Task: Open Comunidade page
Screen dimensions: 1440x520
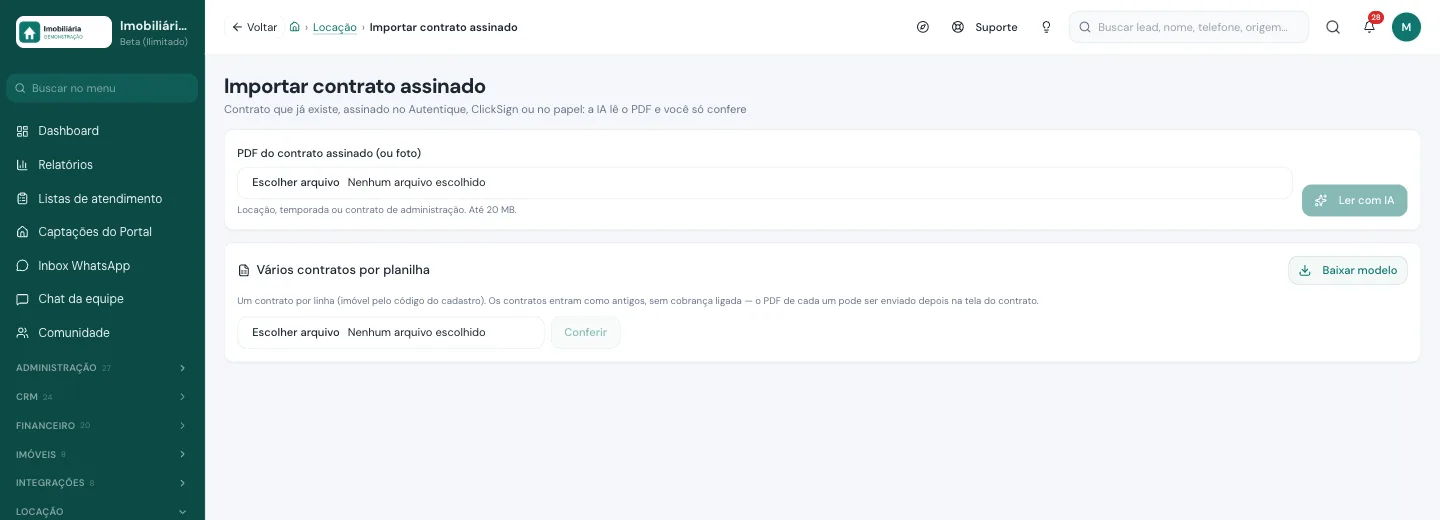Action: (x=102, y=333)
